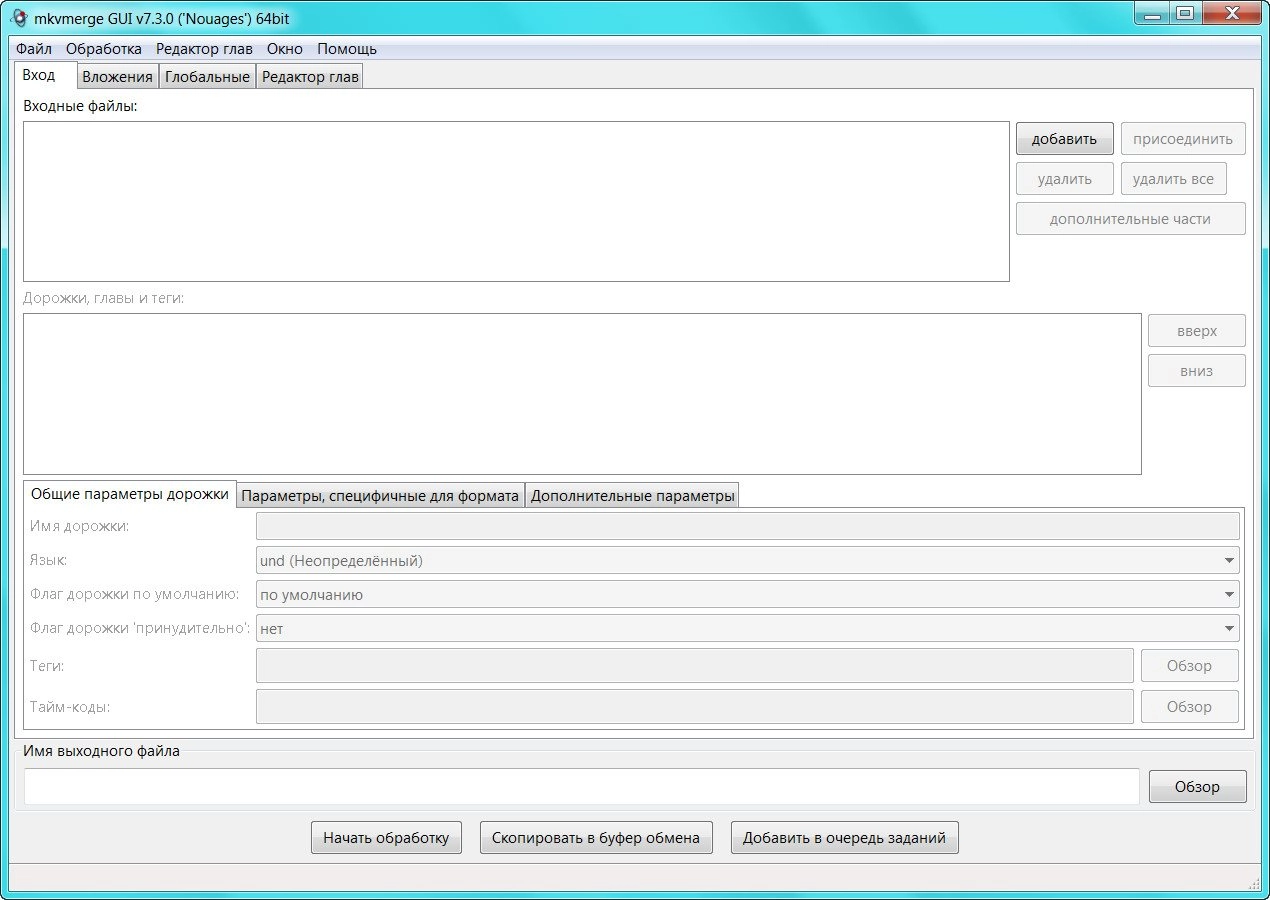Viewport: 1270px width, 900px height.
Task: Open the Обработка menu
Action: [x=104, y=48]
